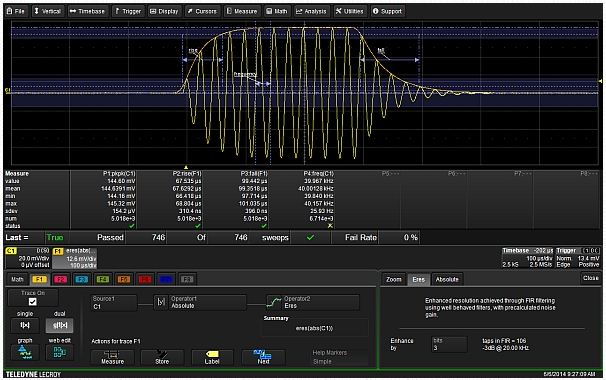The image size is (606, 380).
Task: Click the Next action button
Action: tap(263, 357)
